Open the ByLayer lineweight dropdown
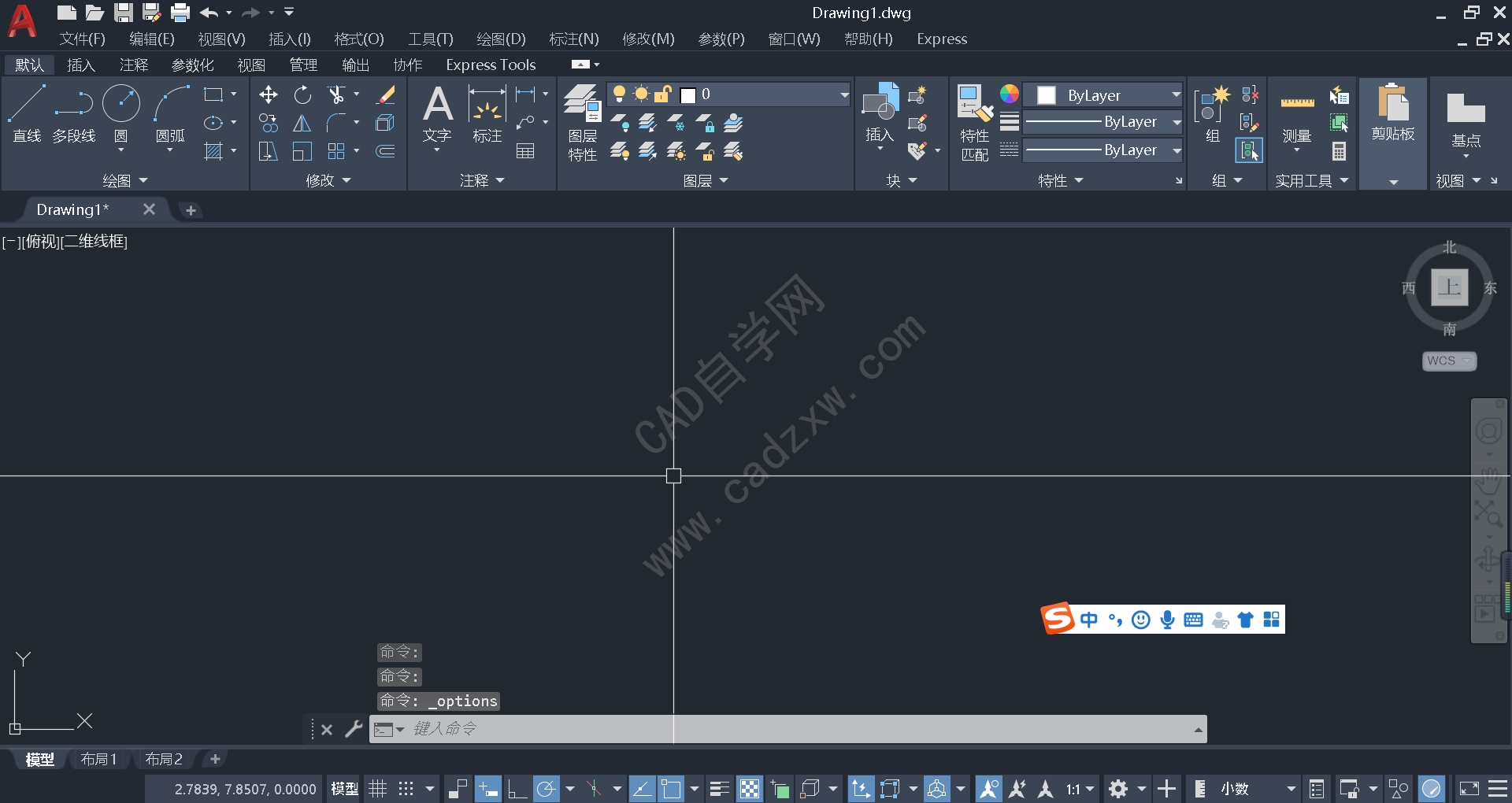This screenshot has height=803, width=1512. pyautogui.click(x=1102, y=122)
